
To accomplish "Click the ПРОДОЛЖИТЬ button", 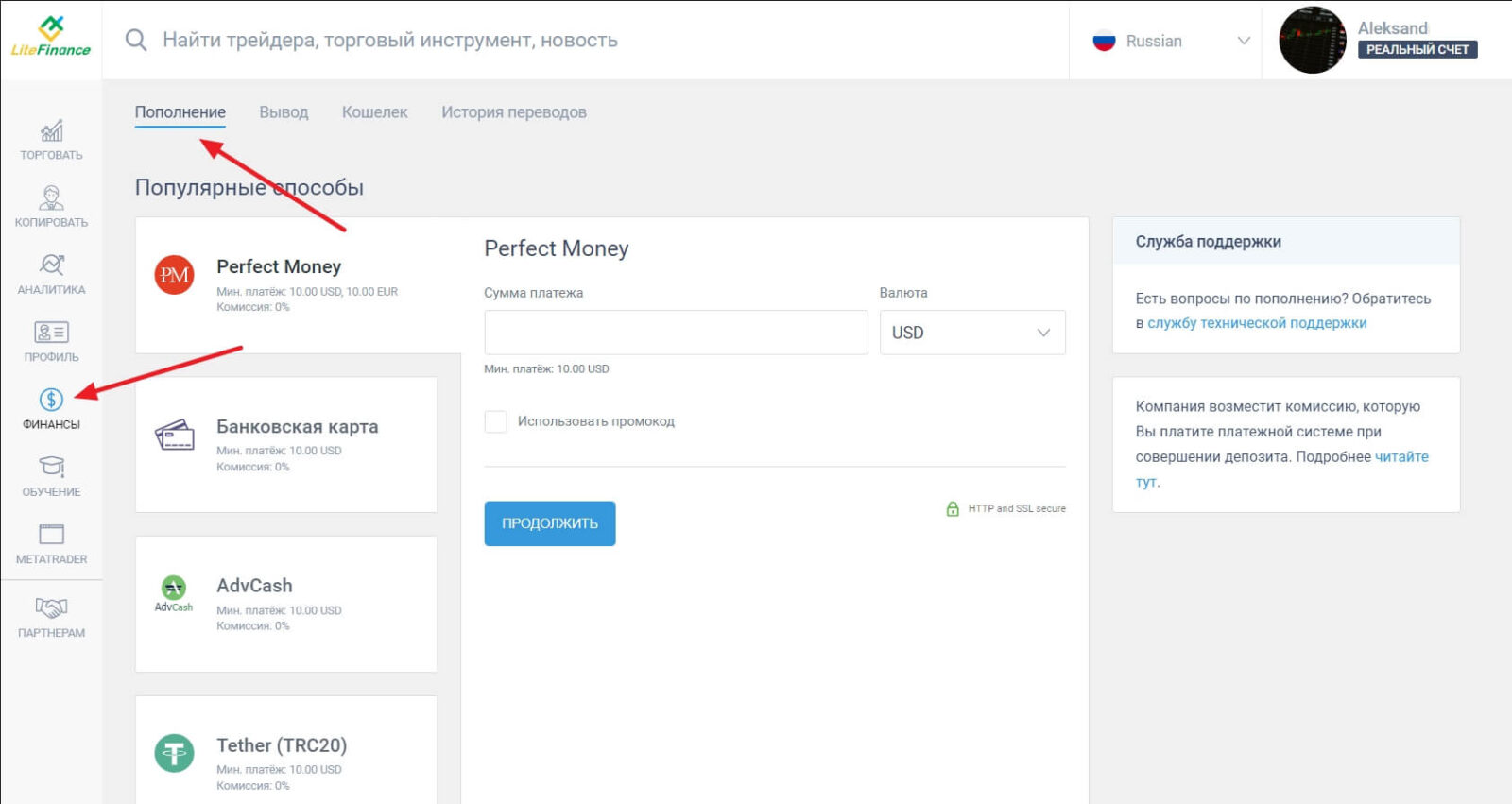I will 550,523.
